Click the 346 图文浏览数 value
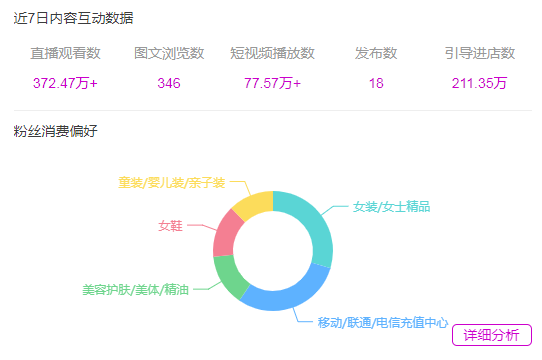Screen dimensions: 542x360 coord(169,83)
